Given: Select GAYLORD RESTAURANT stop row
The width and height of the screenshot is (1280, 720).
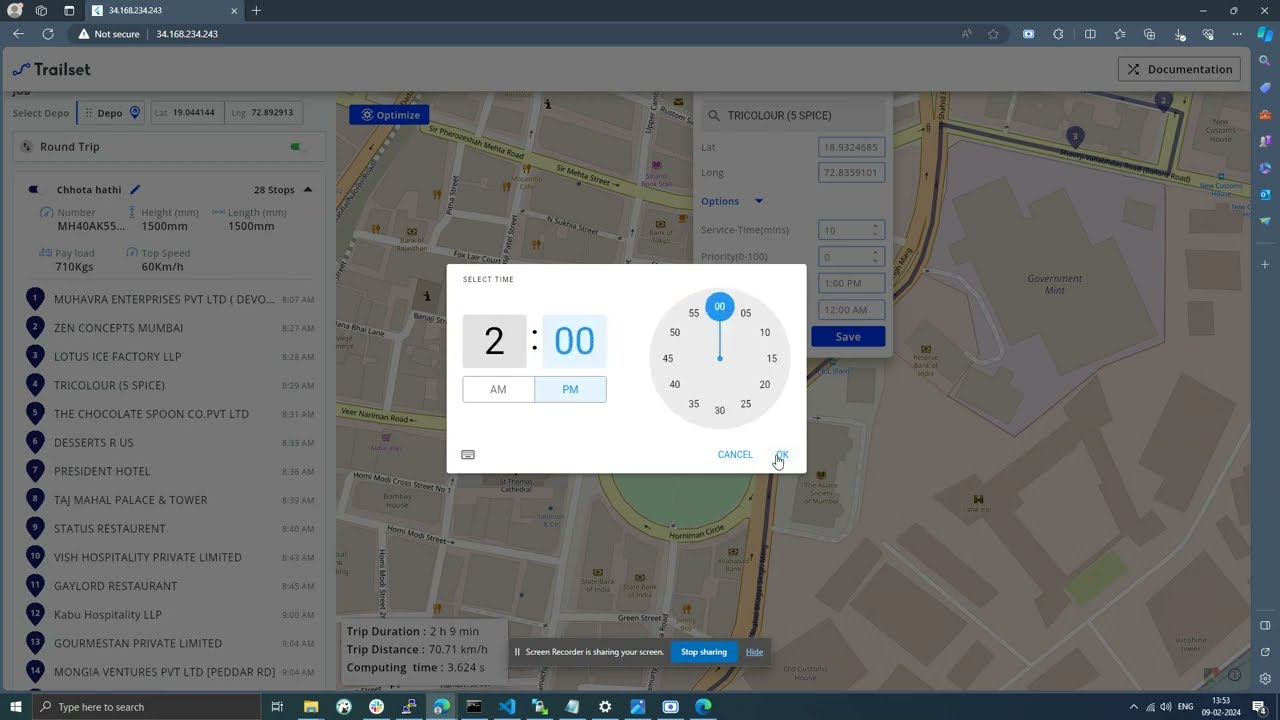Looking at the screenshot, I should [x=170, y=586].
